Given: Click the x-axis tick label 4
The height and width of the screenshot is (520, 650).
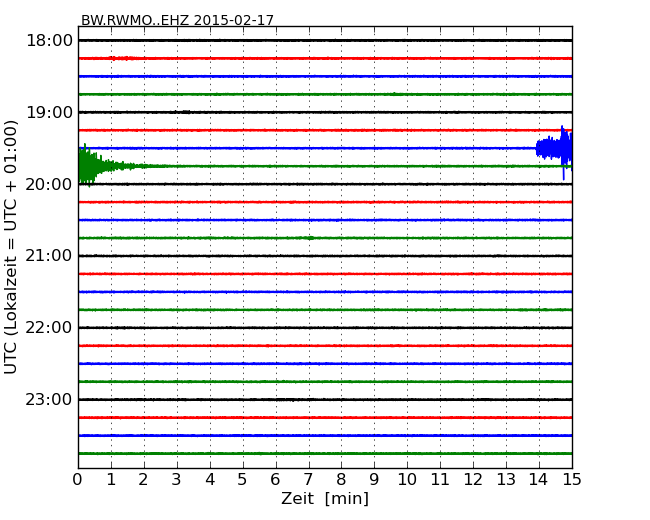Looking at the screenshot, I should 210,480.
